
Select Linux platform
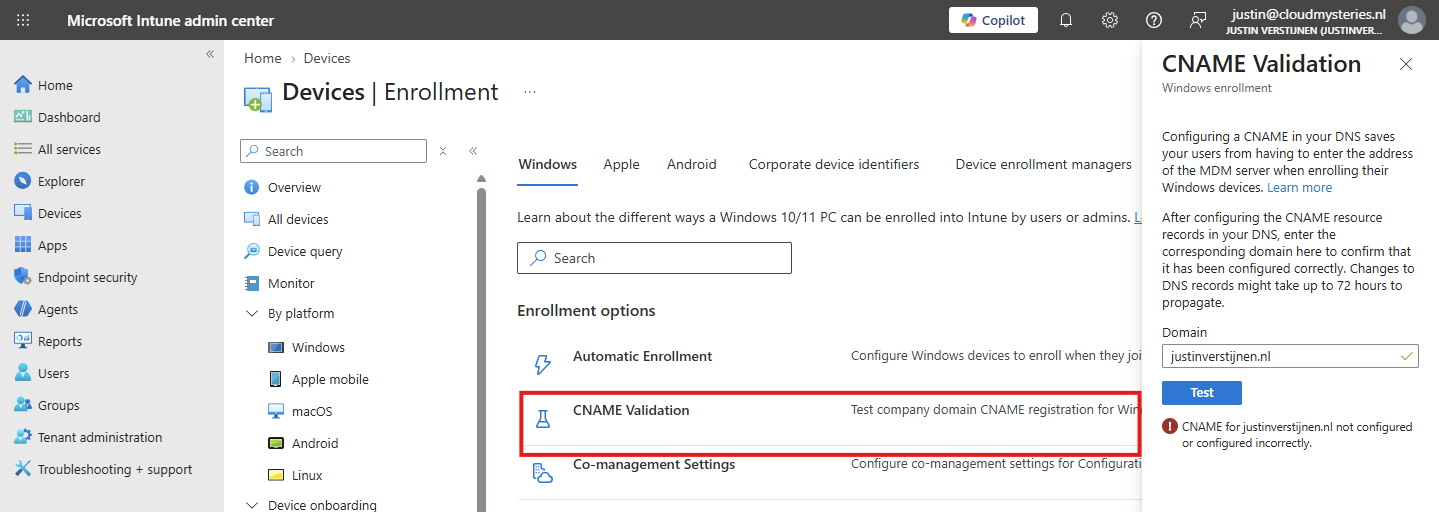click(x=307, y=475)
